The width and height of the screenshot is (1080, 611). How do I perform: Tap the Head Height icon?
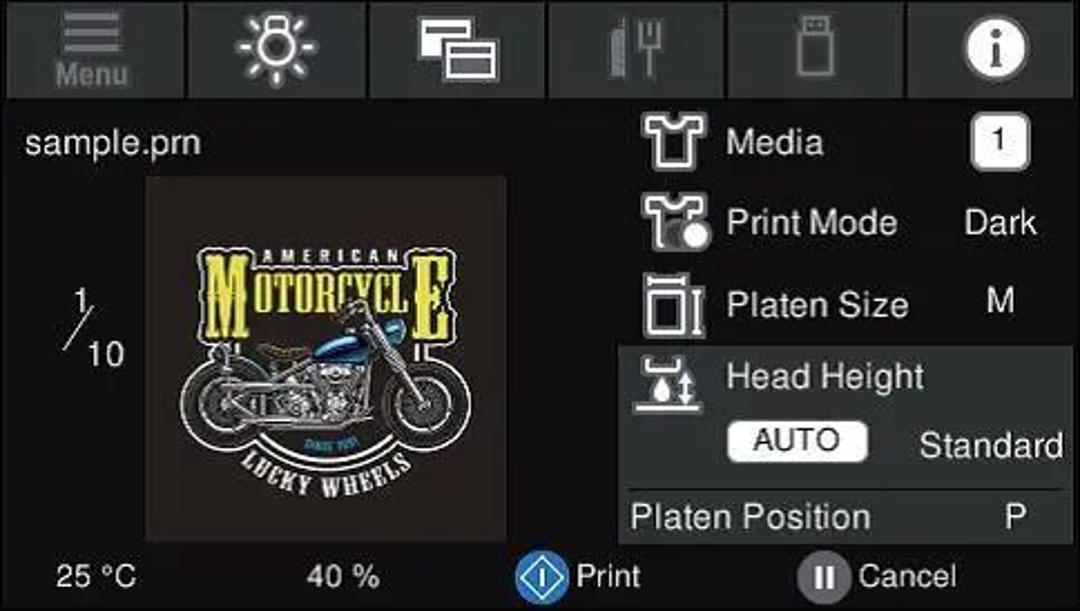(668, 386)
